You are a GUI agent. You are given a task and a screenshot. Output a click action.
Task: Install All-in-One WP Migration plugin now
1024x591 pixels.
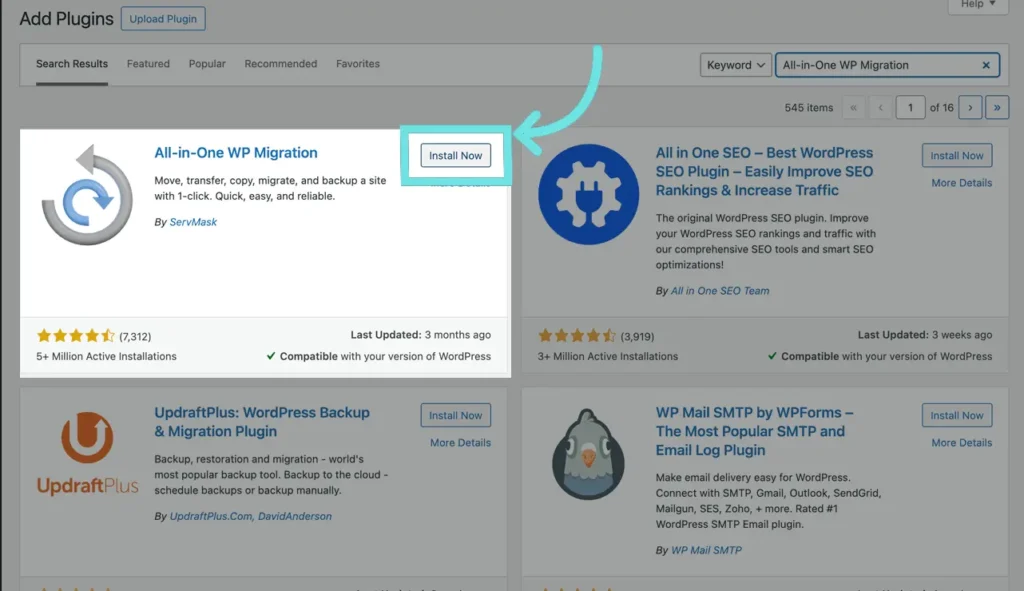tap(455, 155)
